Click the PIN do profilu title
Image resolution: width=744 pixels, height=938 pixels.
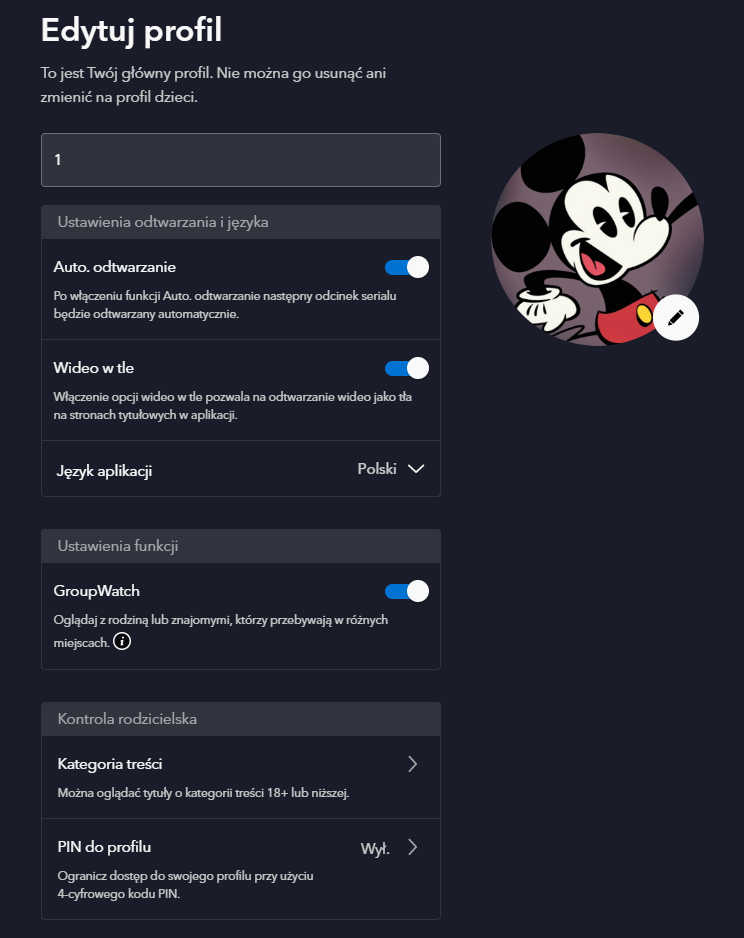[x=104, y=847]
